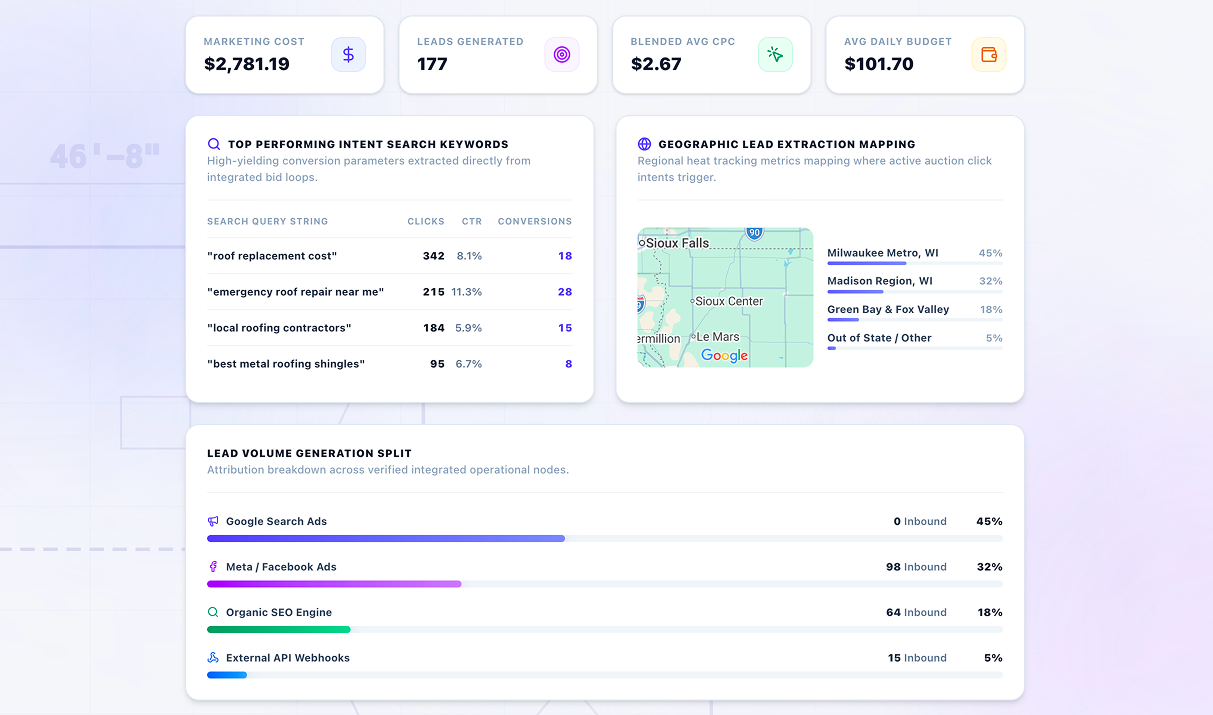The image size is (1213, 715).
Task: Click the Out of State / Other label
Action: 879,338
